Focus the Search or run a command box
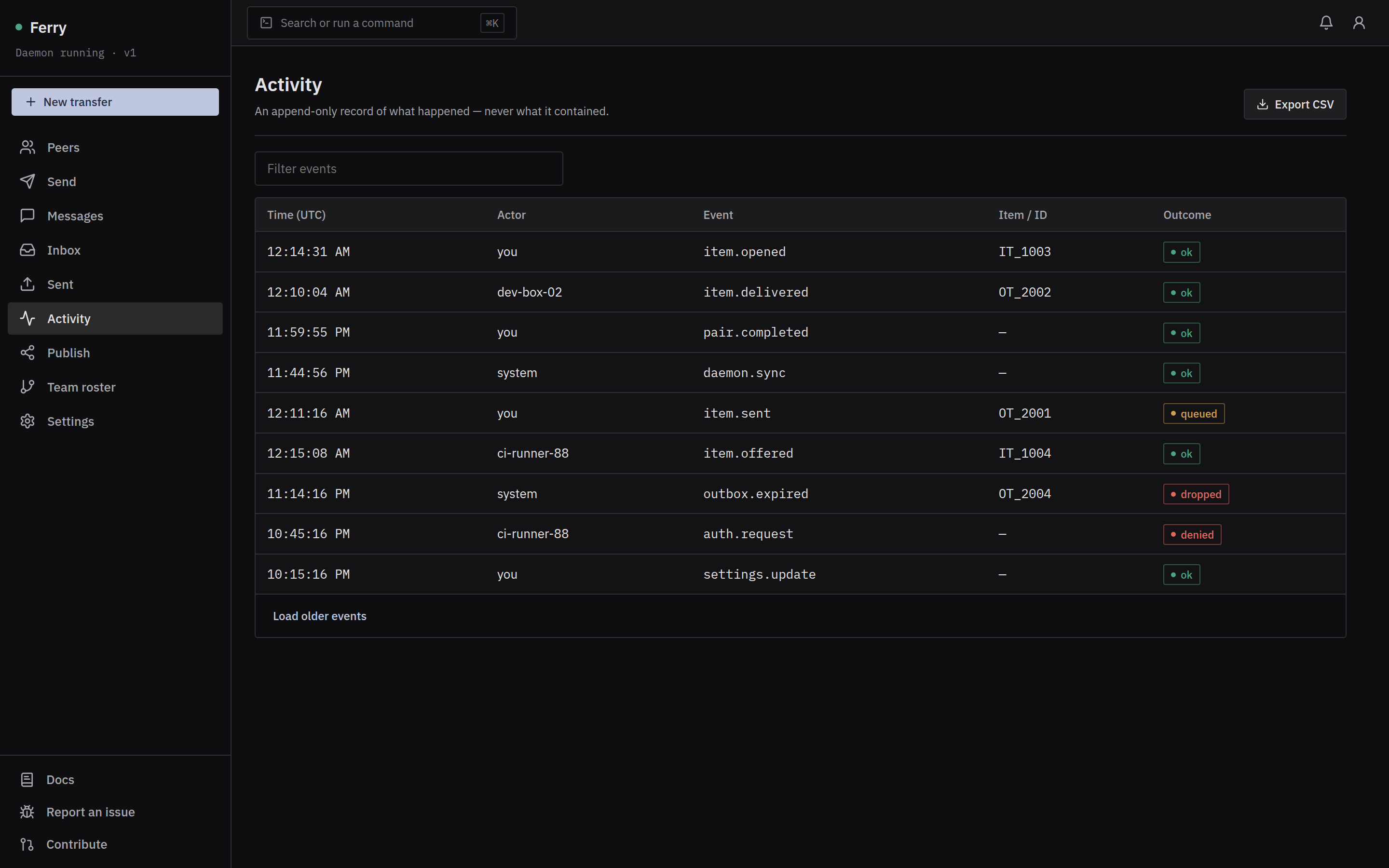 point(381,23)
